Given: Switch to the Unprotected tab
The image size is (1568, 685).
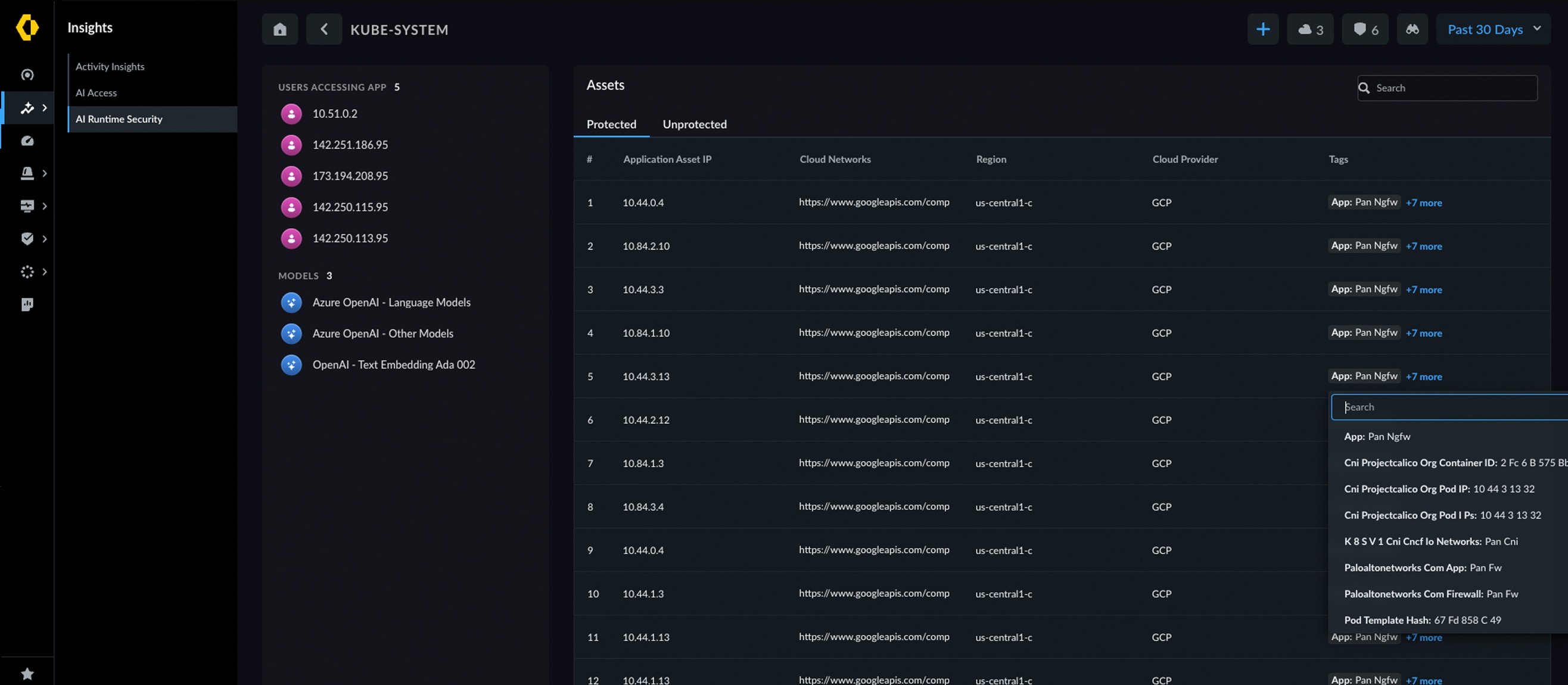Looking at the screenshot, I should coord(695,124).
